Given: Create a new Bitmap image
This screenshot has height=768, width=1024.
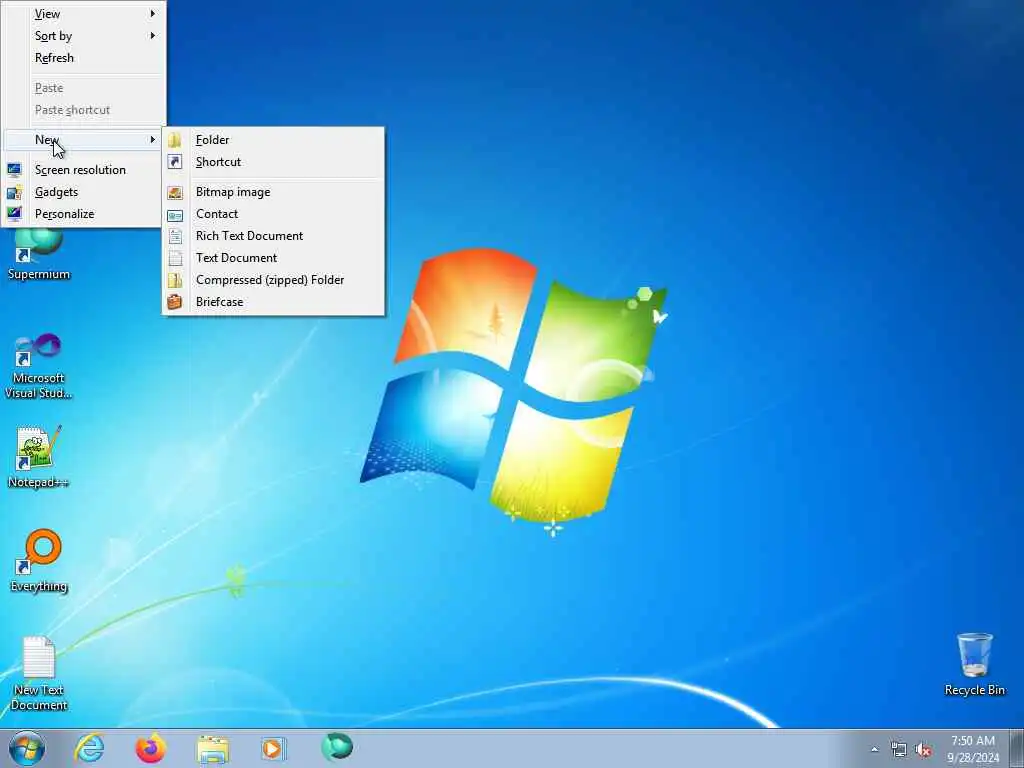Looking at the screenshot, I should point(273,192).
